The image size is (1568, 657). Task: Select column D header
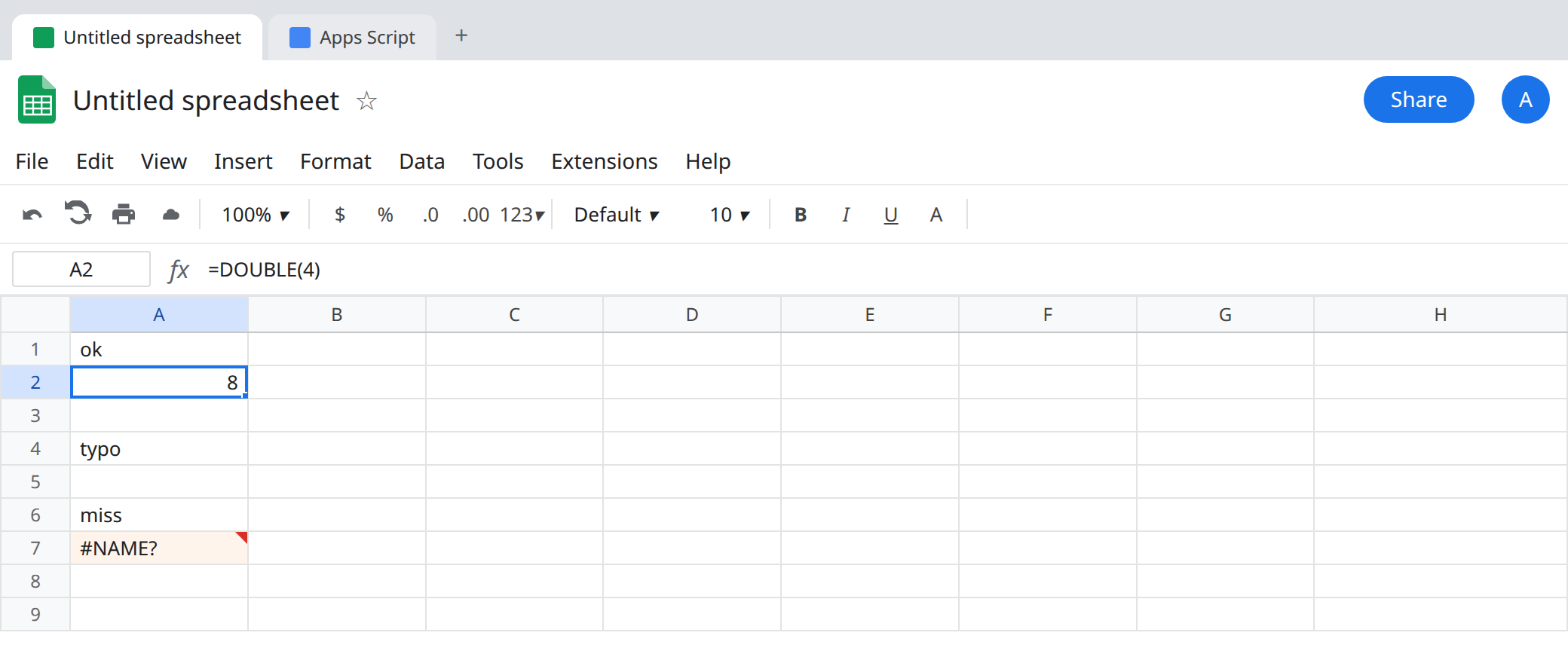click(692, 314)
